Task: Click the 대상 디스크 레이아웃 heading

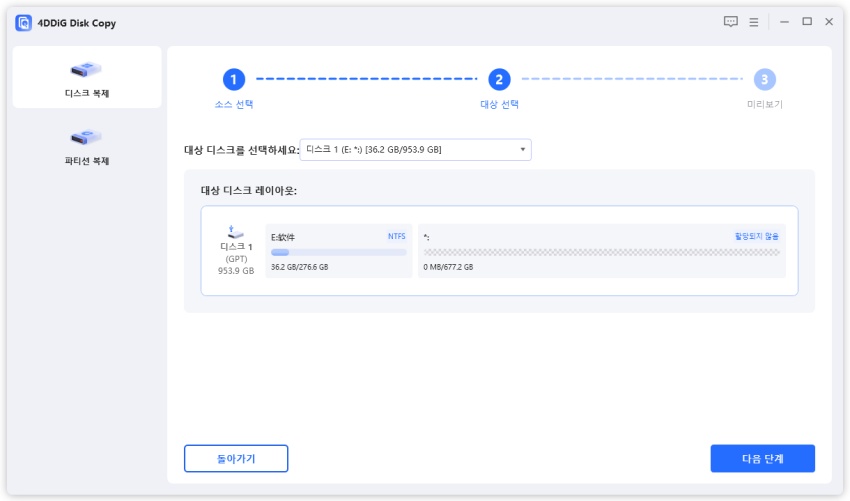Action: tap(249, 190)
